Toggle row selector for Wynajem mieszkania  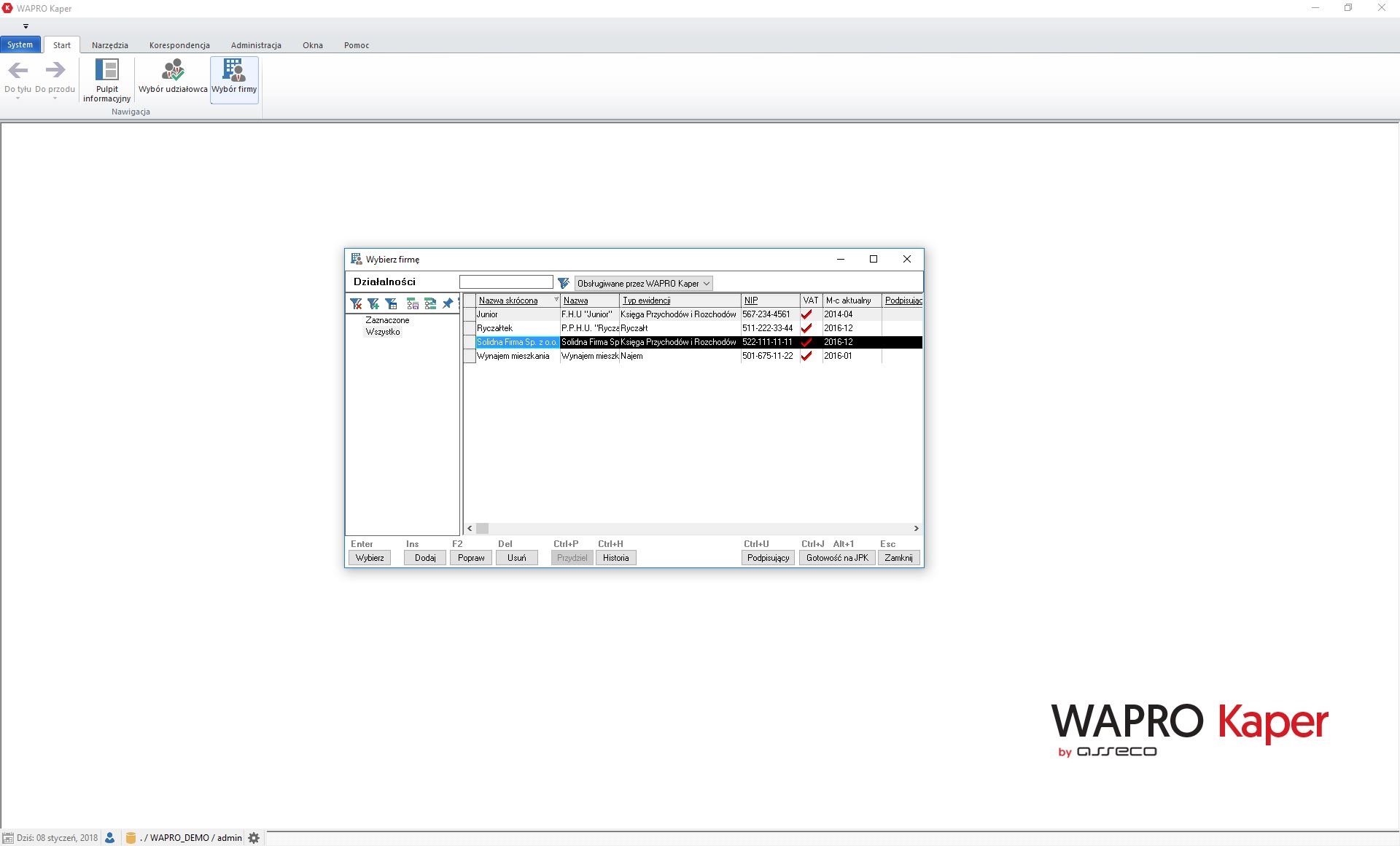point(470,356)
